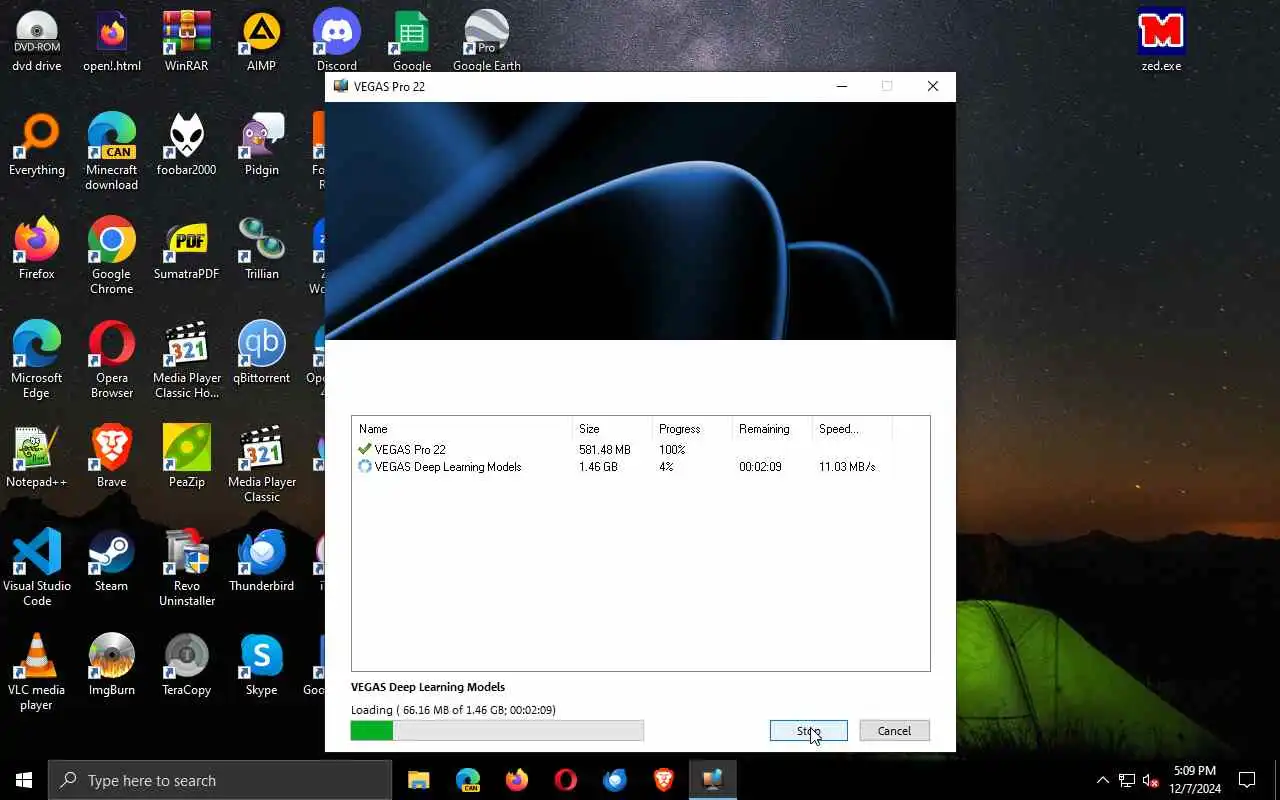Screen dimensions: 1280x800
Task: Open the Thunderbird desktop shortcut
Action: click(262, 561)
